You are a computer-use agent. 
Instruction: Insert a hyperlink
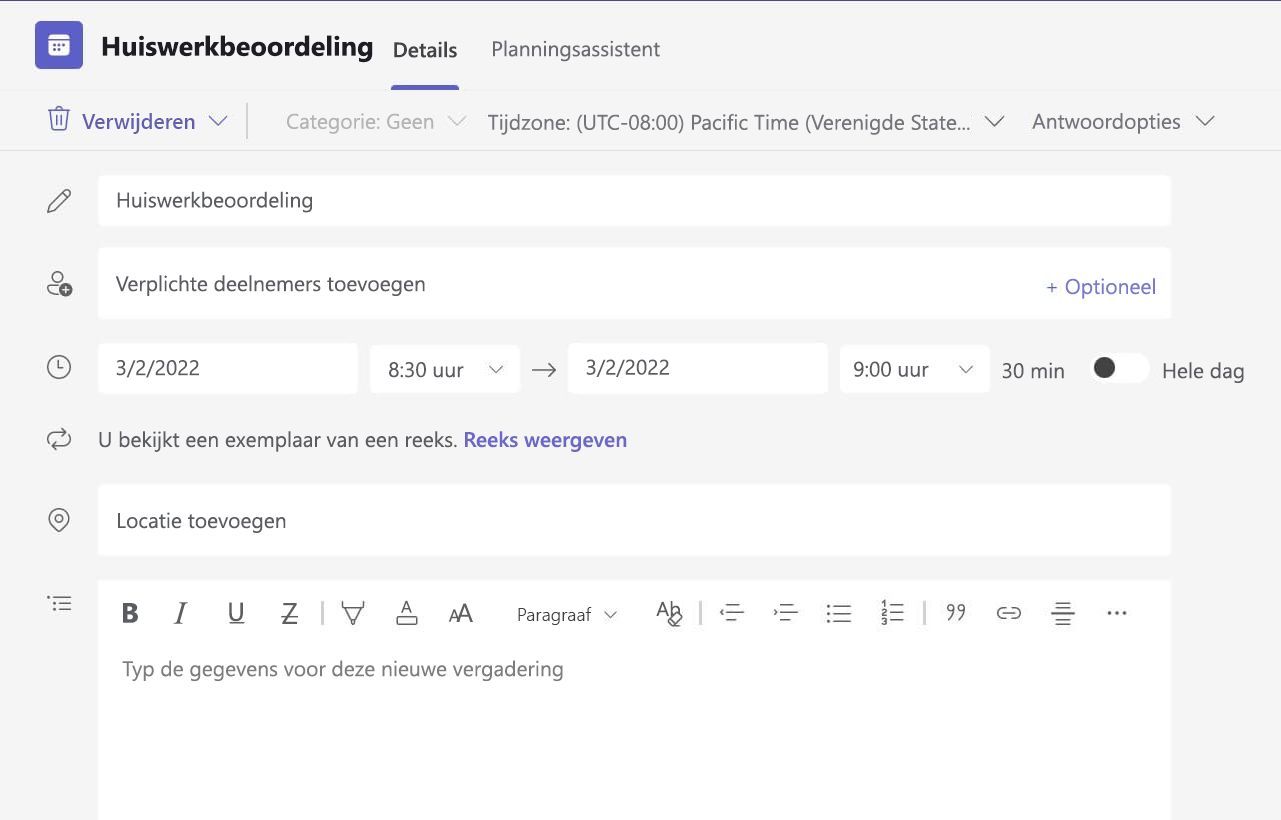pyautogui.click(x=1009, y=613)
